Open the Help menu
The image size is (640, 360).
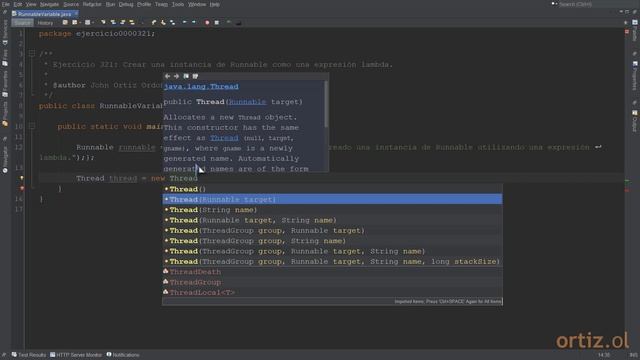pos(215,4)
